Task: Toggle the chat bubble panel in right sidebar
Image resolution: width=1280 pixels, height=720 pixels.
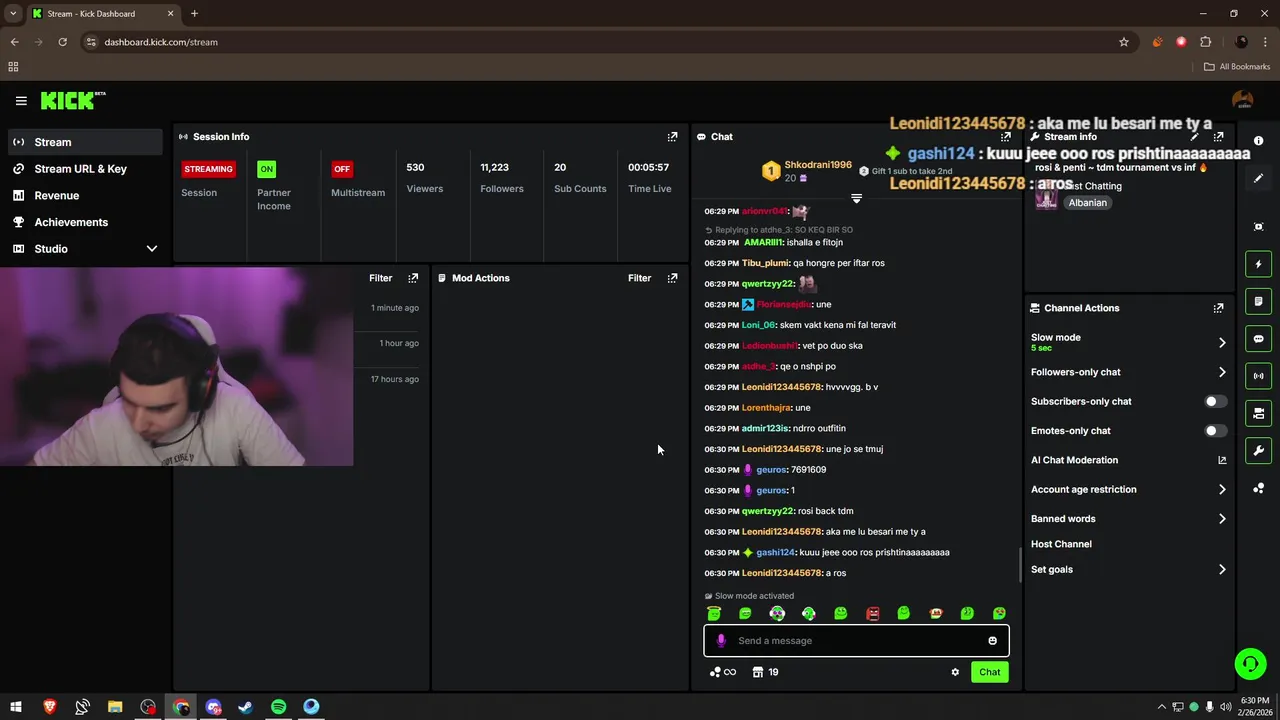Action: pos(1259,339)
